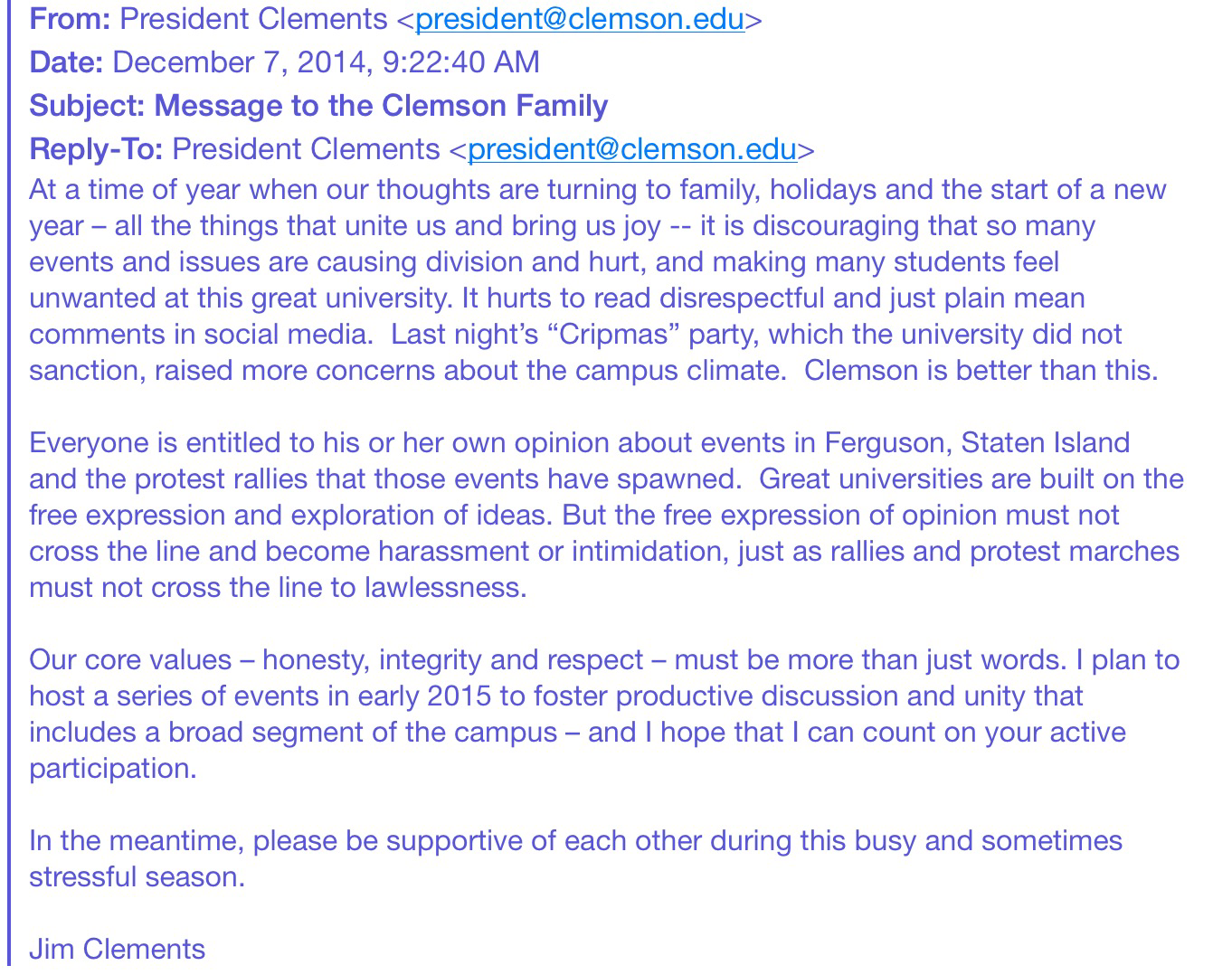Screen dimensions: 1232x975
Task: Click the standalone word "participation."
Action: [112, 769]
